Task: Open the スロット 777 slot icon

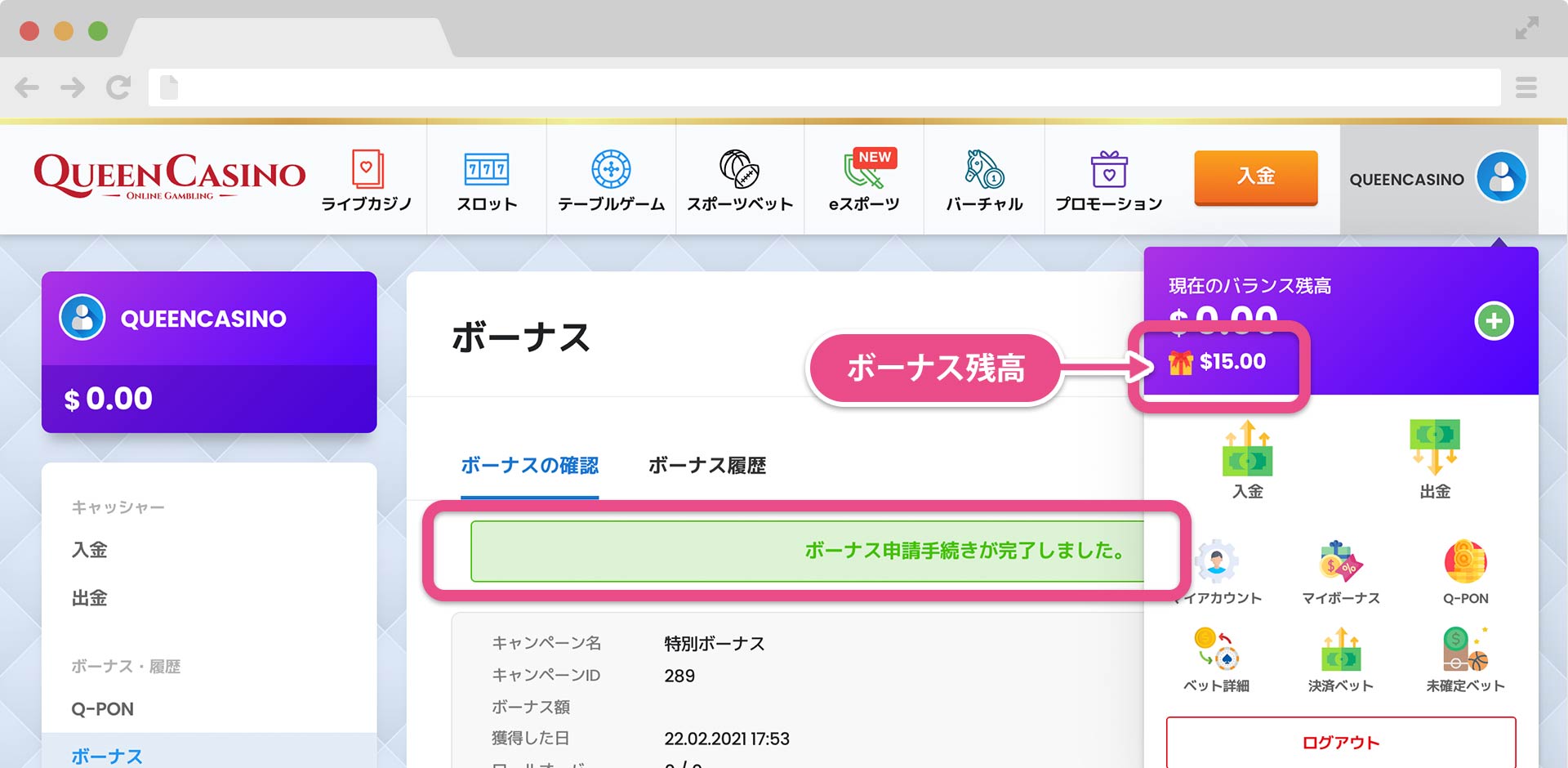Action: click(487, 169)
